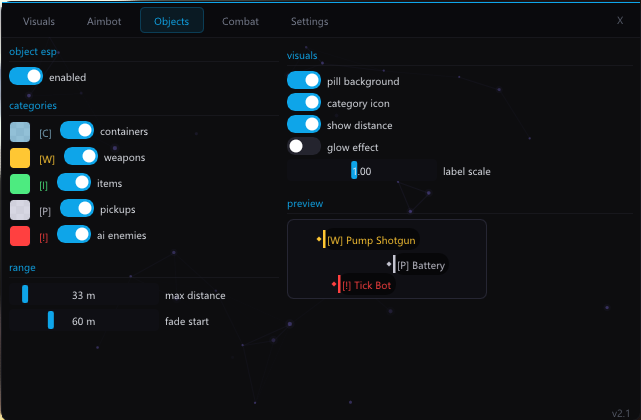Click the fade start slider
The height and width of the screenshot is (420, 641).
(84, 321)
